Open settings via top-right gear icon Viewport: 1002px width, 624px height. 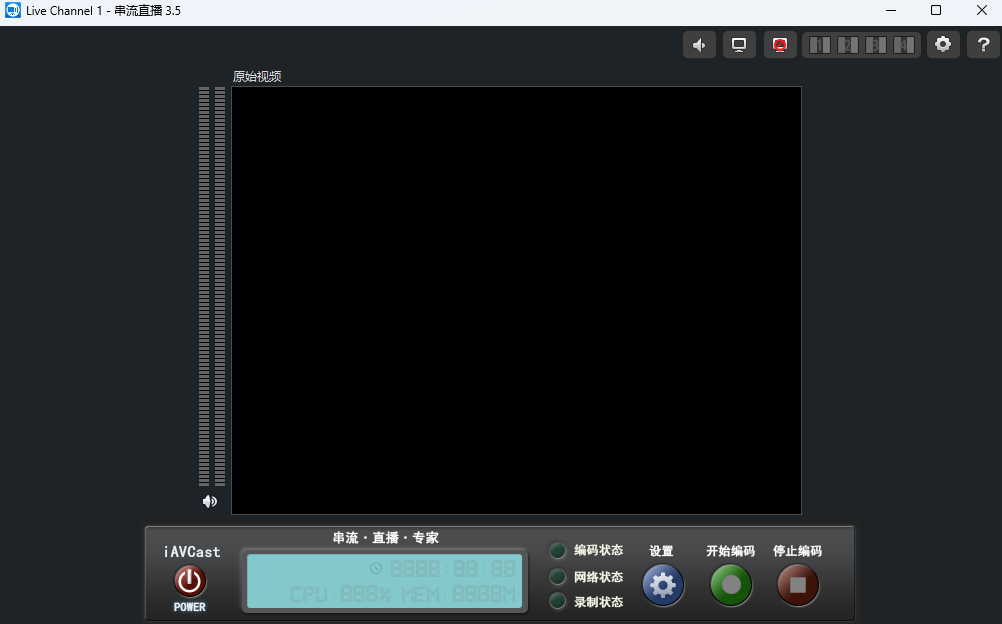pos(943,45)
